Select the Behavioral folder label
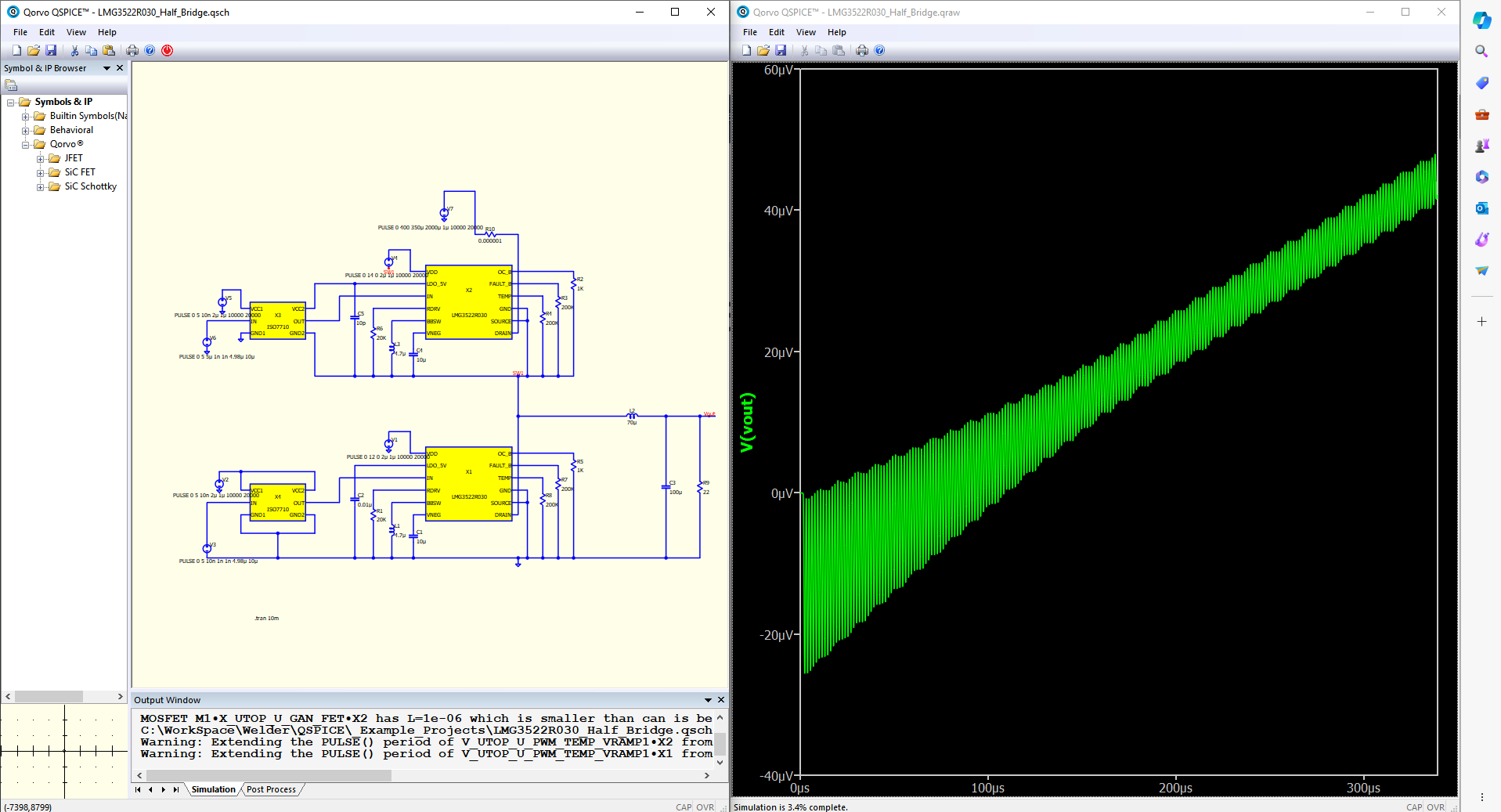This screenshot has width=1501, height=812. pyautogui.click(x=71, y=130)
